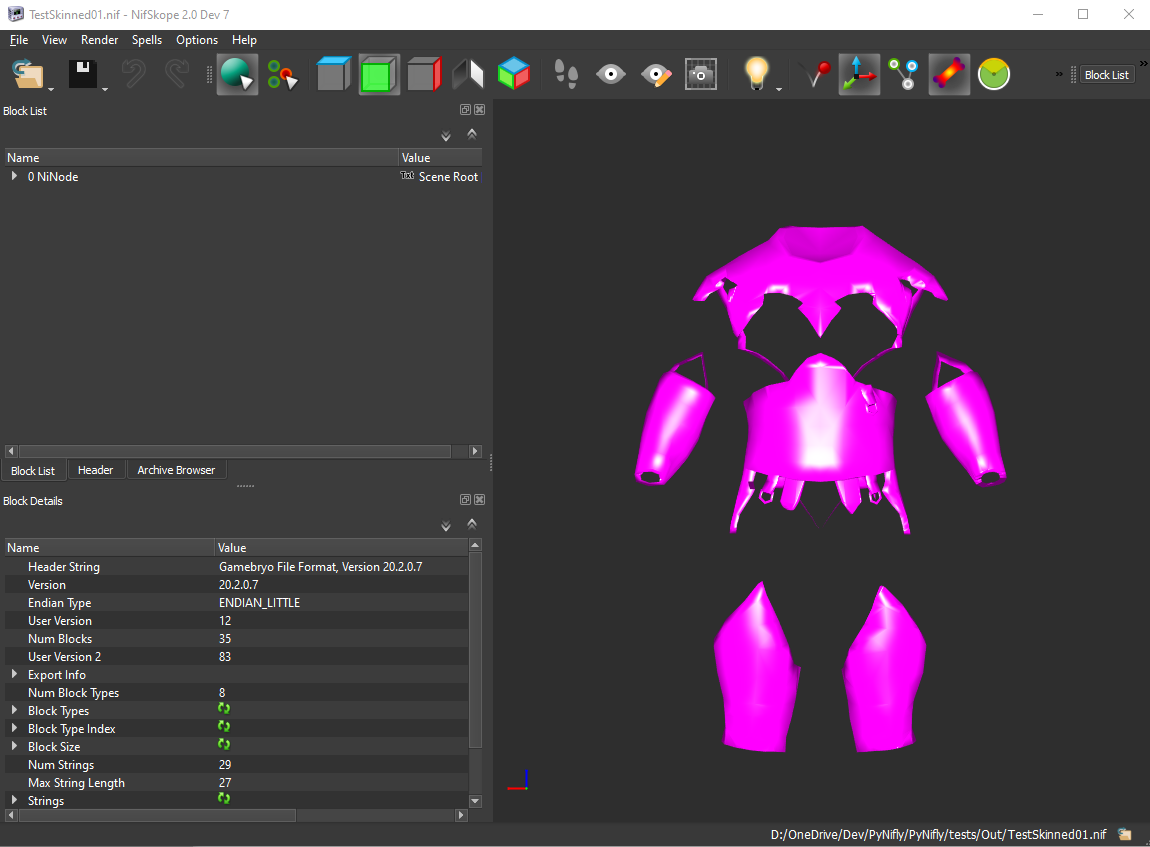Expand all rows in Block List
This screenshot has width=1150, height=847.
(446, 135)
